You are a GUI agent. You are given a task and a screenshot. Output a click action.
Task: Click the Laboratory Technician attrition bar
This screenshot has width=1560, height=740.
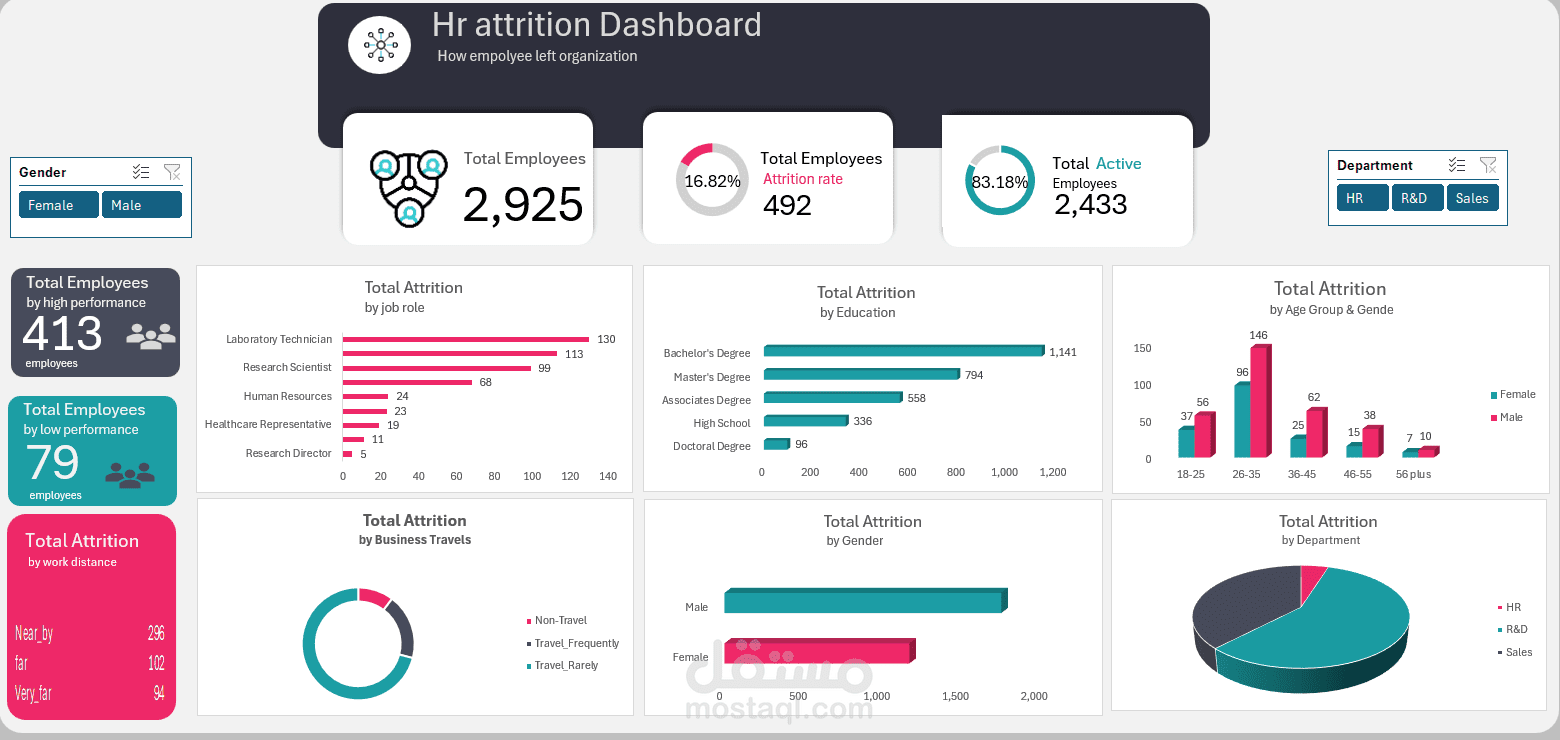click(x=465, y=339)
